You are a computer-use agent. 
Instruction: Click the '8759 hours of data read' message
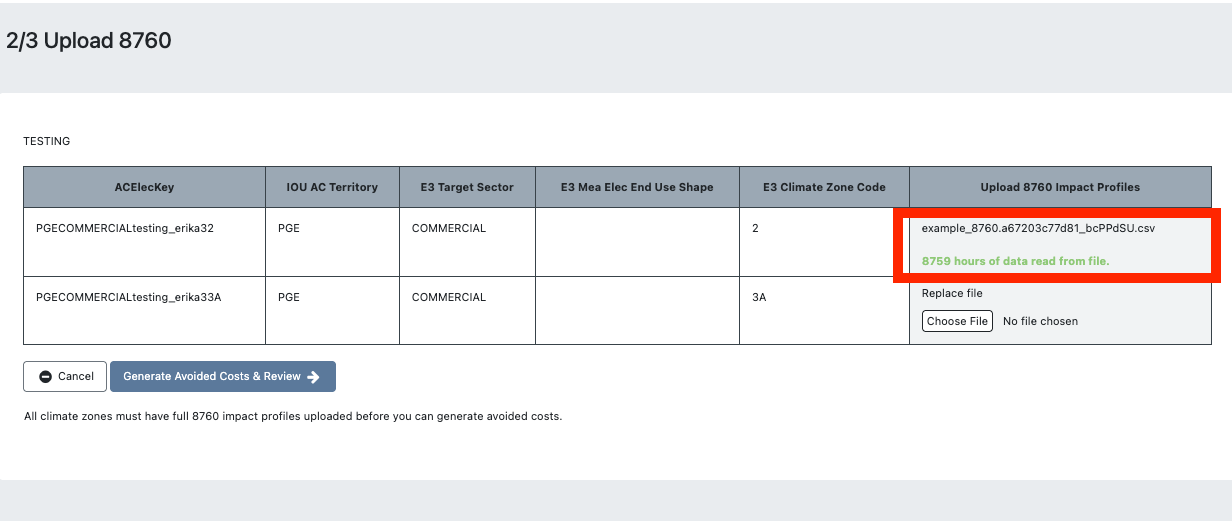pos(1015,261)
